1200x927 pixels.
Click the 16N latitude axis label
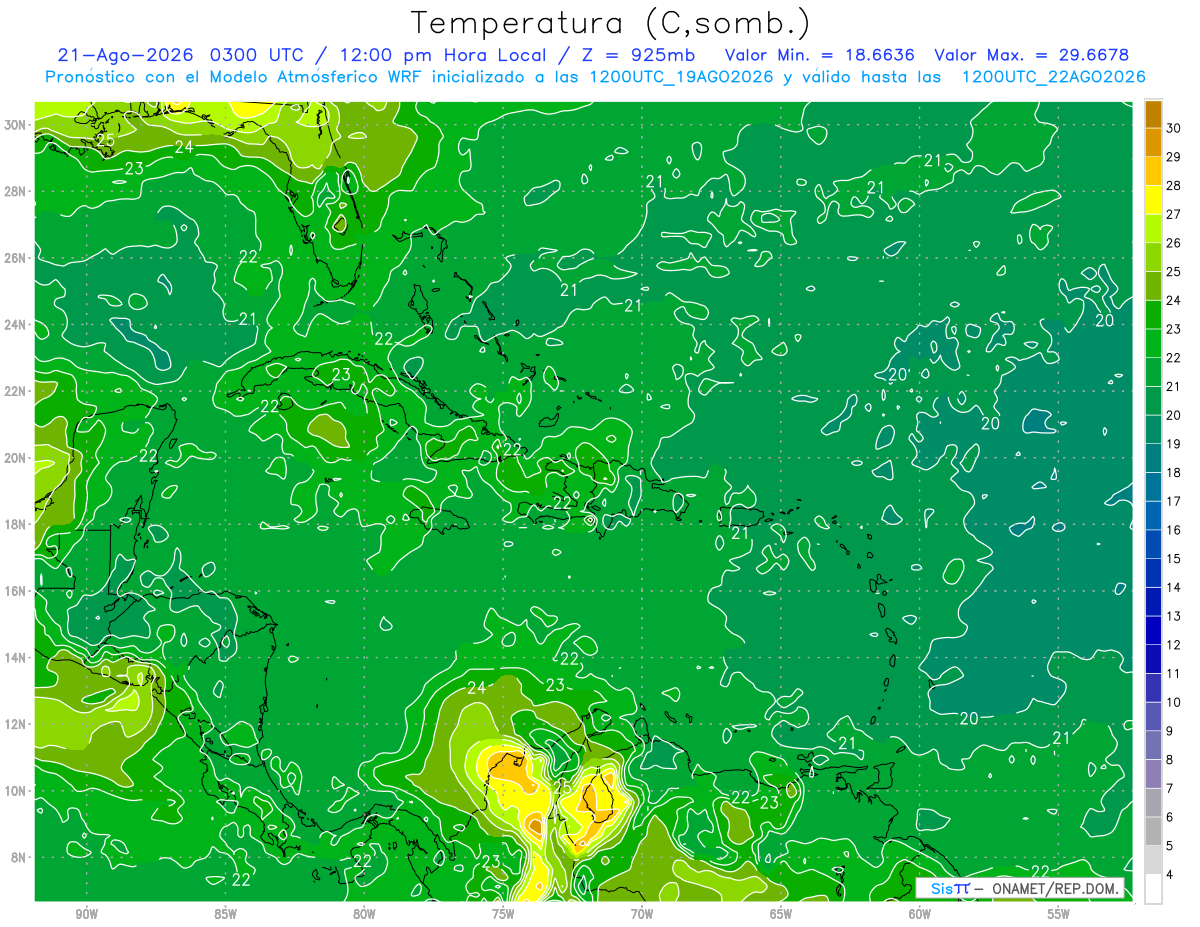[16, 591]
